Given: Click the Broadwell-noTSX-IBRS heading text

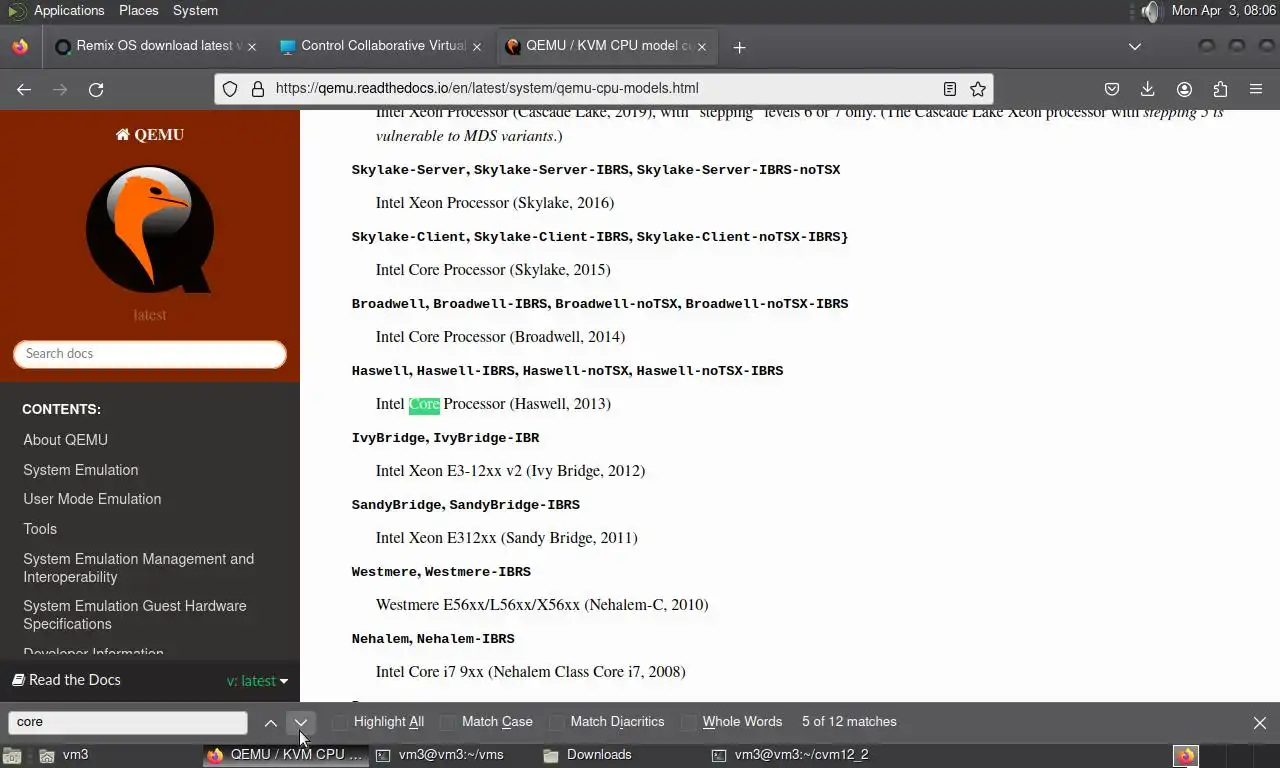Looking at the screenshot, I should coord(766,304).
